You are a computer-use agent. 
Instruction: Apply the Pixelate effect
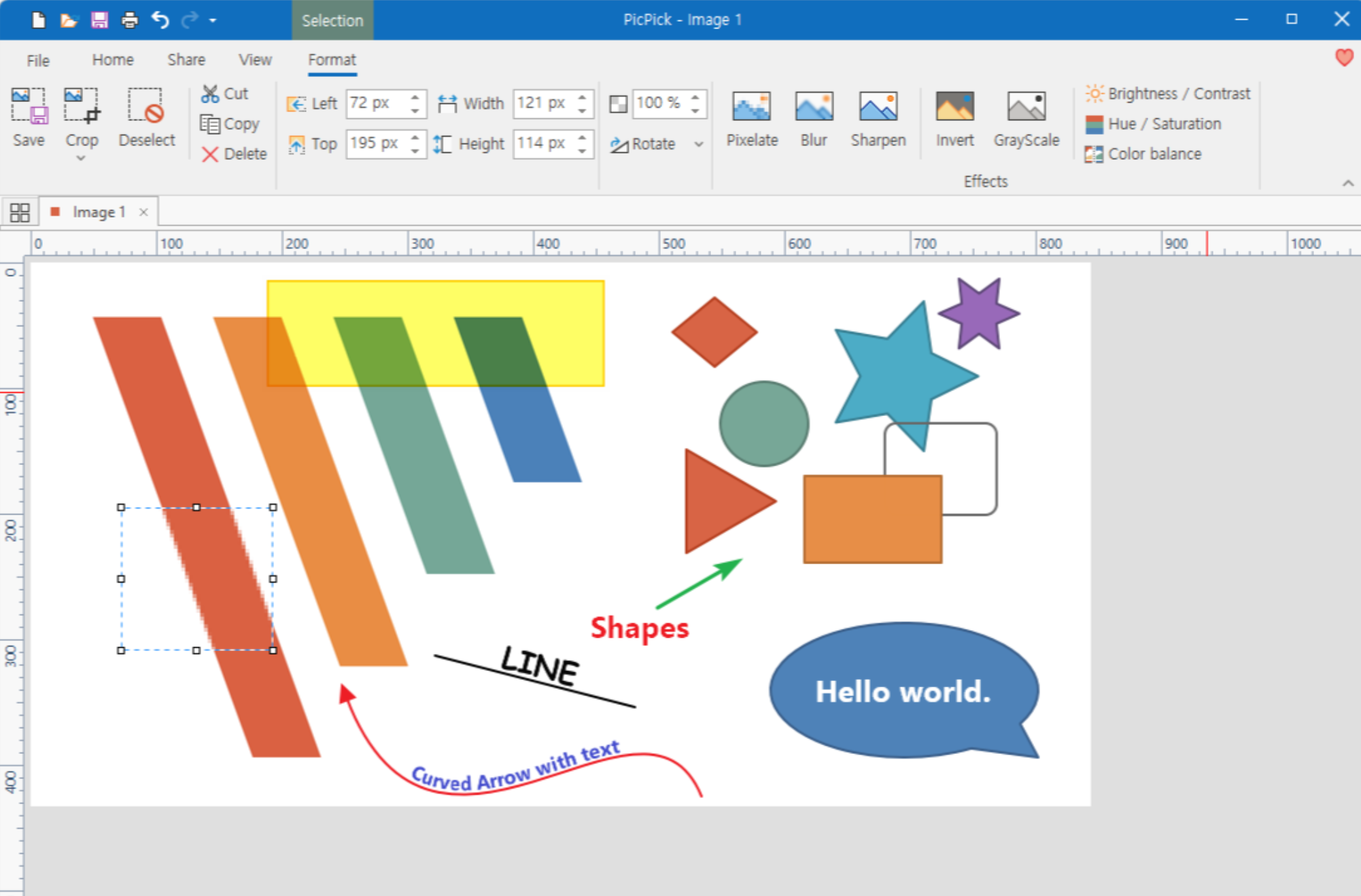click(x=751, y=118)
